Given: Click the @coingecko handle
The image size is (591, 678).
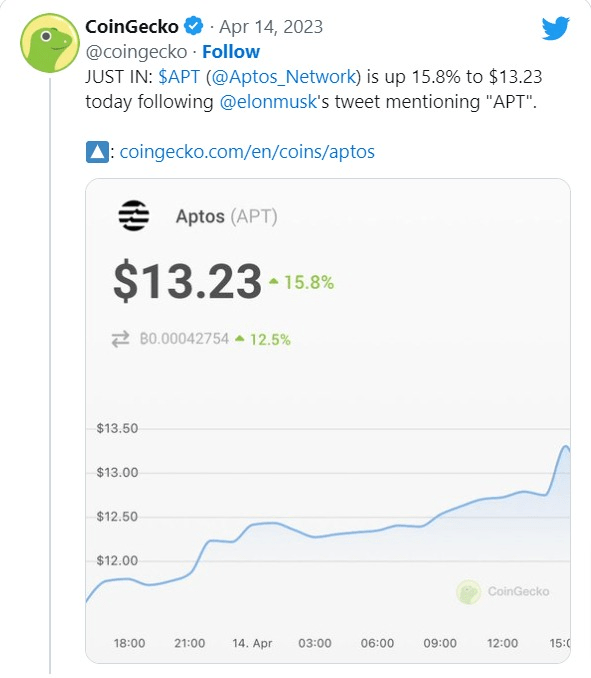Looking at the screenshot, I should 136,52.
